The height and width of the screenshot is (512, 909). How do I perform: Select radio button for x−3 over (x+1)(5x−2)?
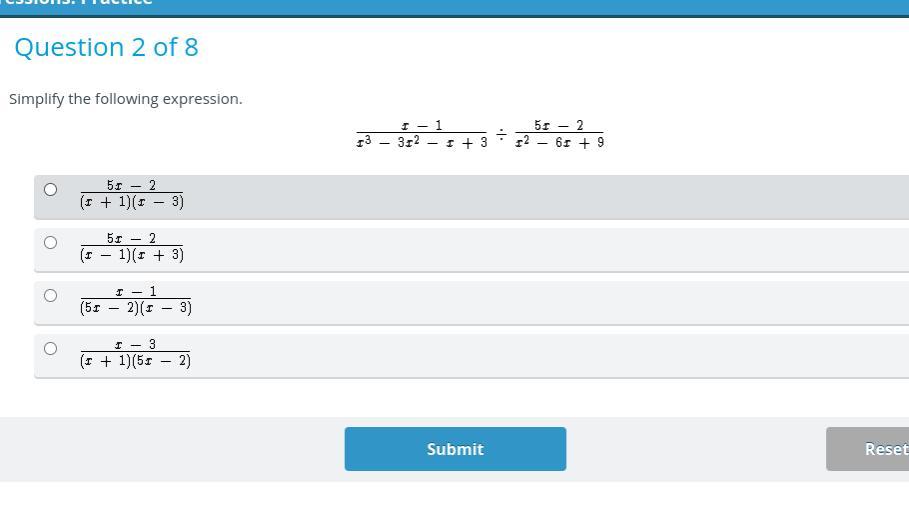[51, 348]
